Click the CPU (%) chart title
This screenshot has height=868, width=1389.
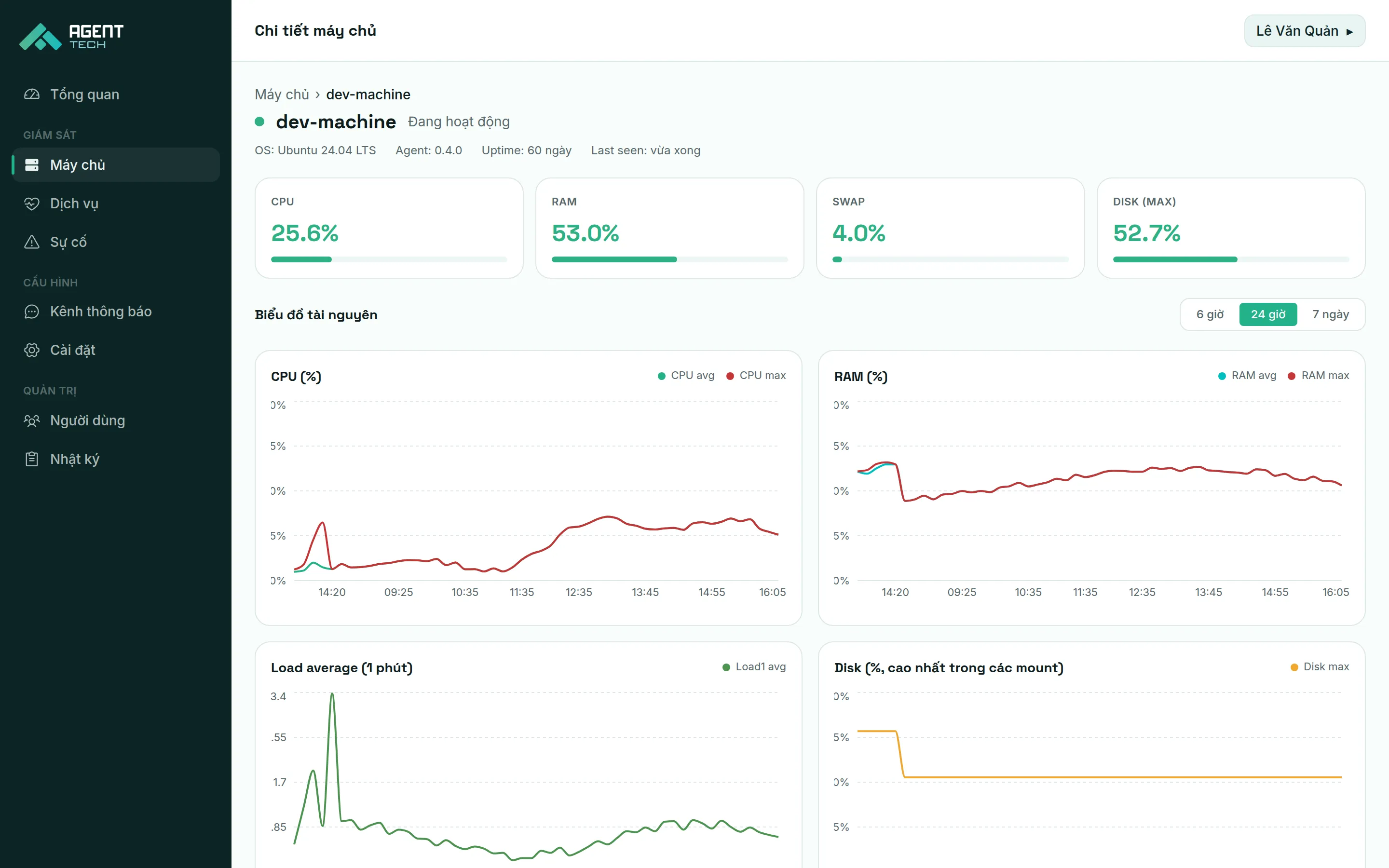point(296,377)
